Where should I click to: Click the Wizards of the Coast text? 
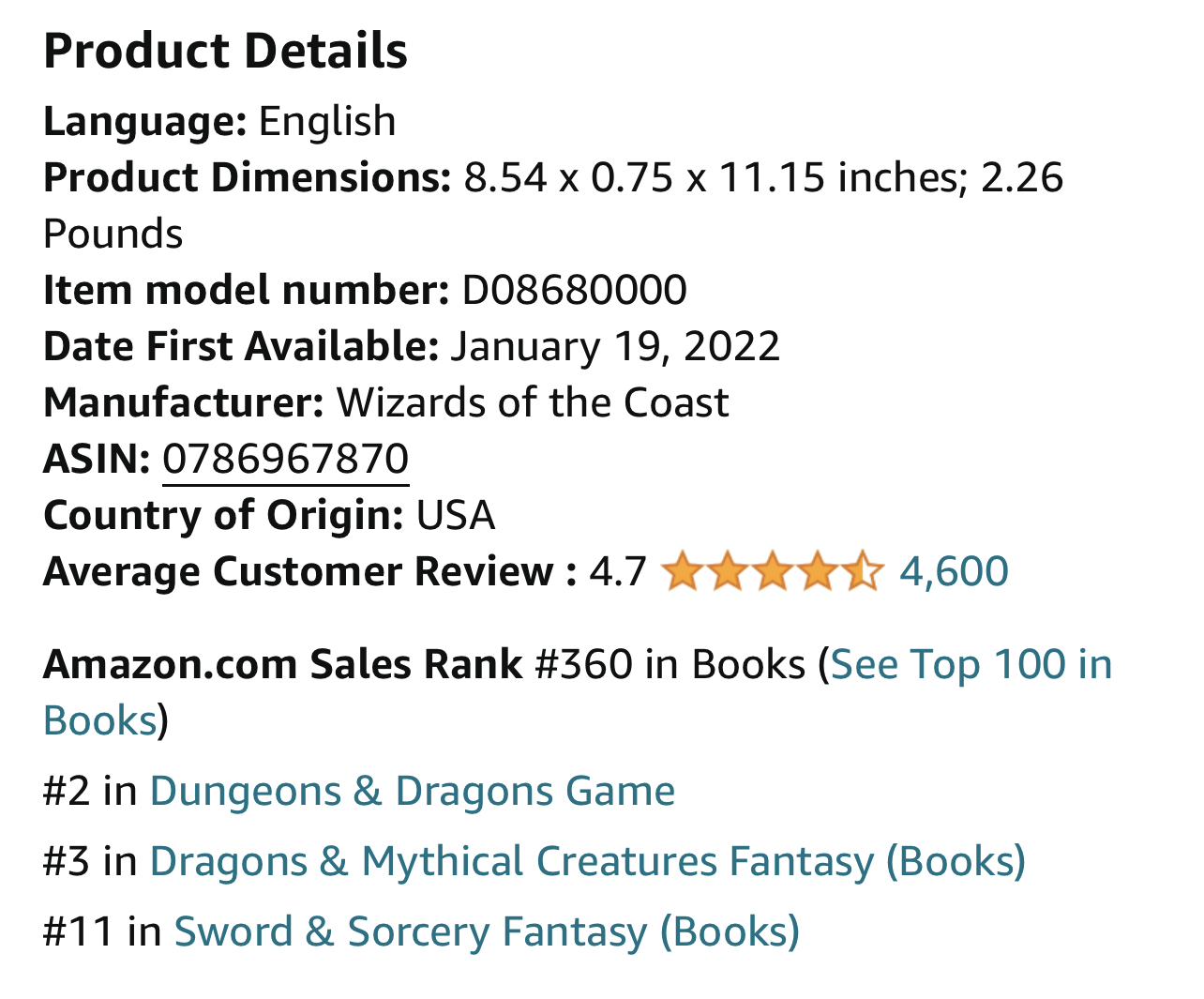click(x=533, y=403)
